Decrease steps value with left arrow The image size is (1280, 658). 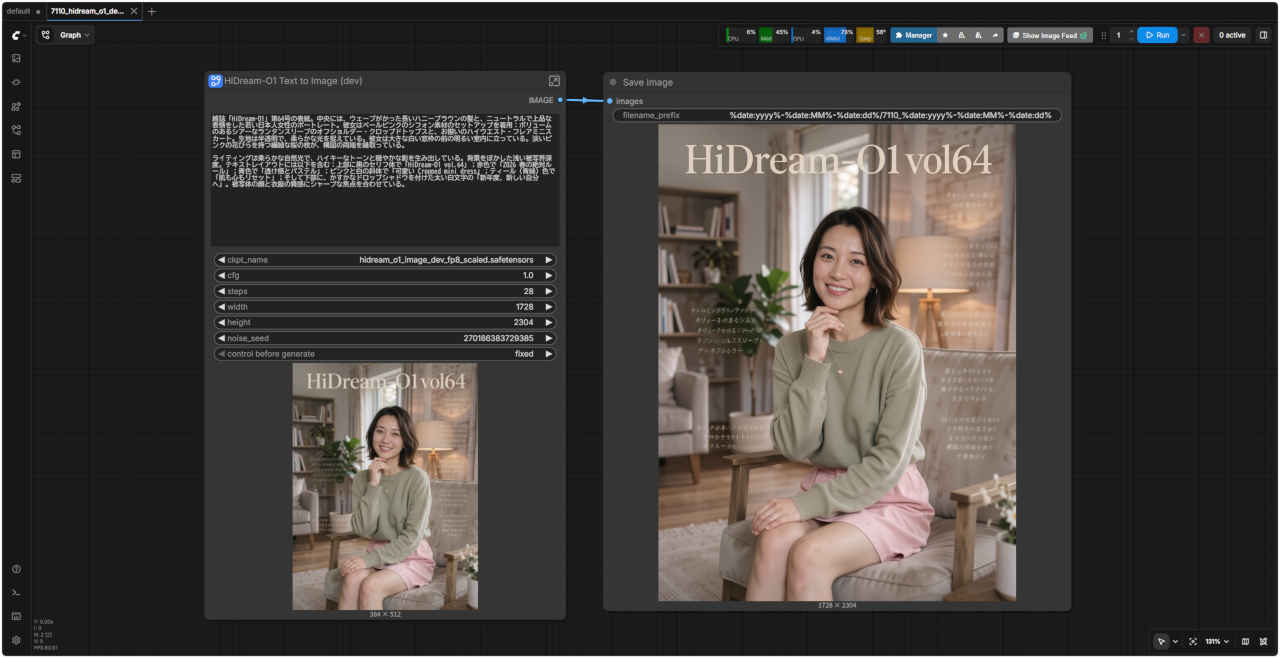[221, 291]
